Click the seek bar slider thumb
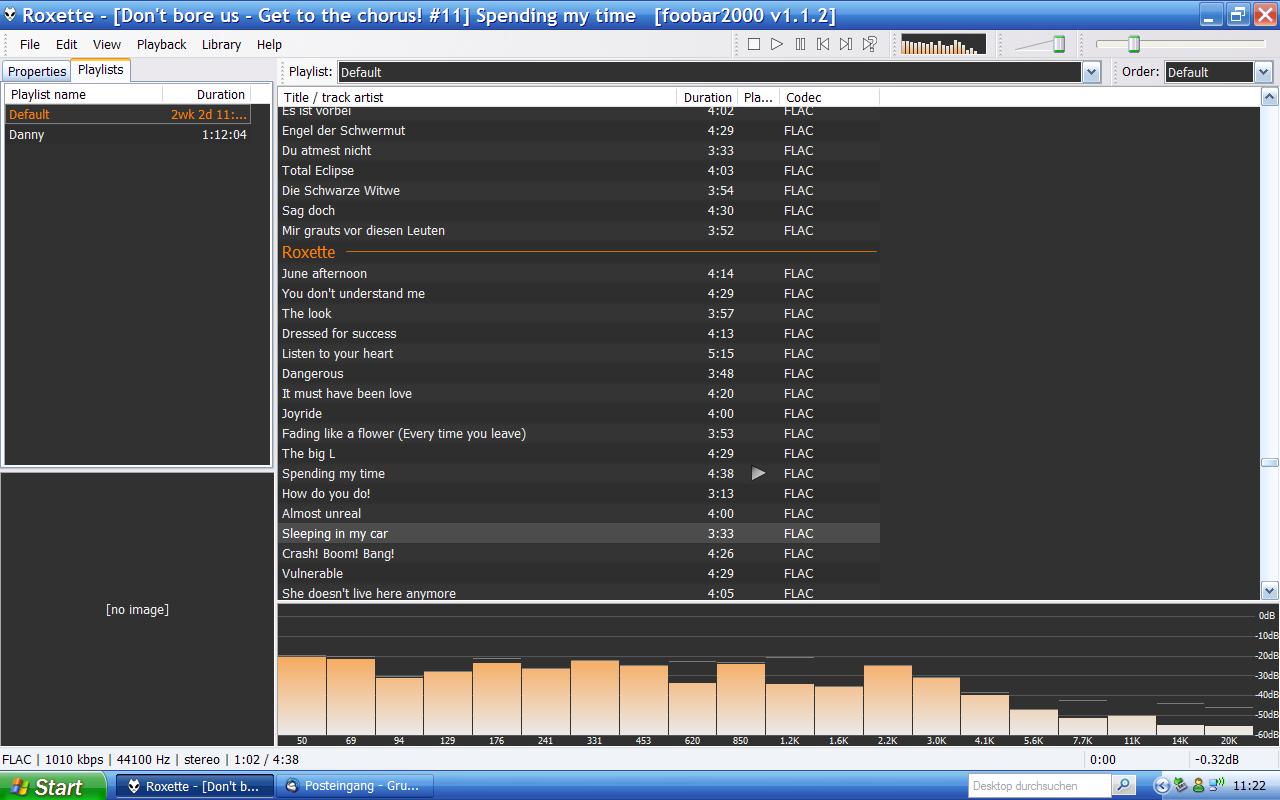 coord(1134,44)
